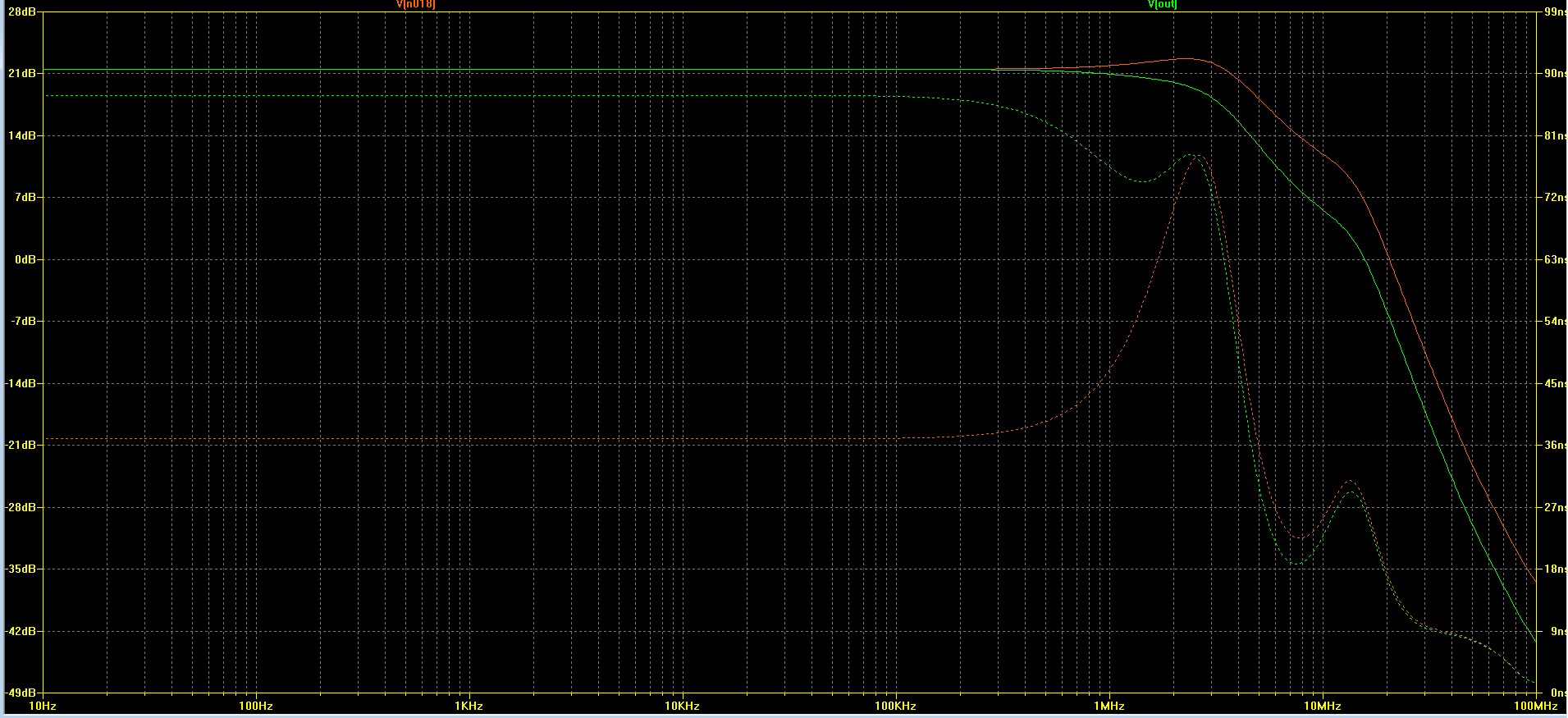Click the 81ns label on the delay axis
1568x718 pixels.
pyautogui.click(x=1555, y=135)
